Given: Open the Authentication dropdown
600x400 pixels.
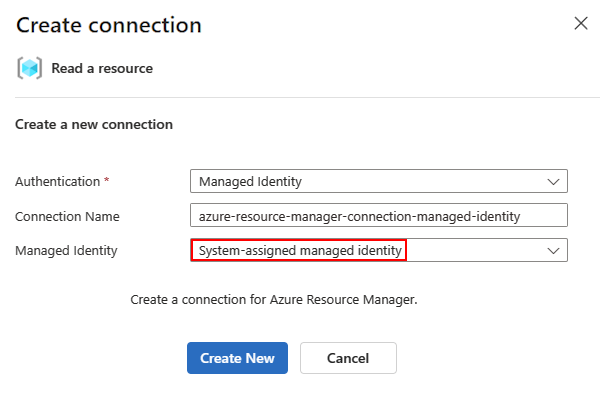Looking at the screenshot, I should pyautogui.click(x=378, y=181).
